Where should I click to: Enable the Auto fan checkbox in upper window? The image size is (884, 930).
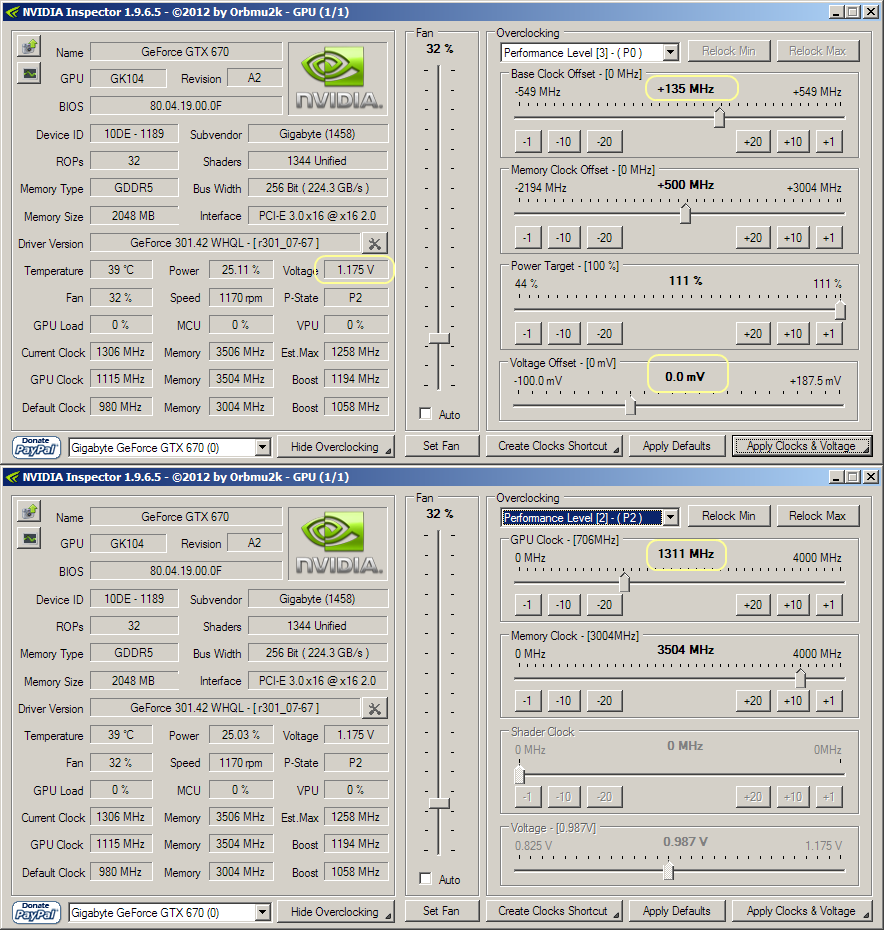tap(426, 414)
